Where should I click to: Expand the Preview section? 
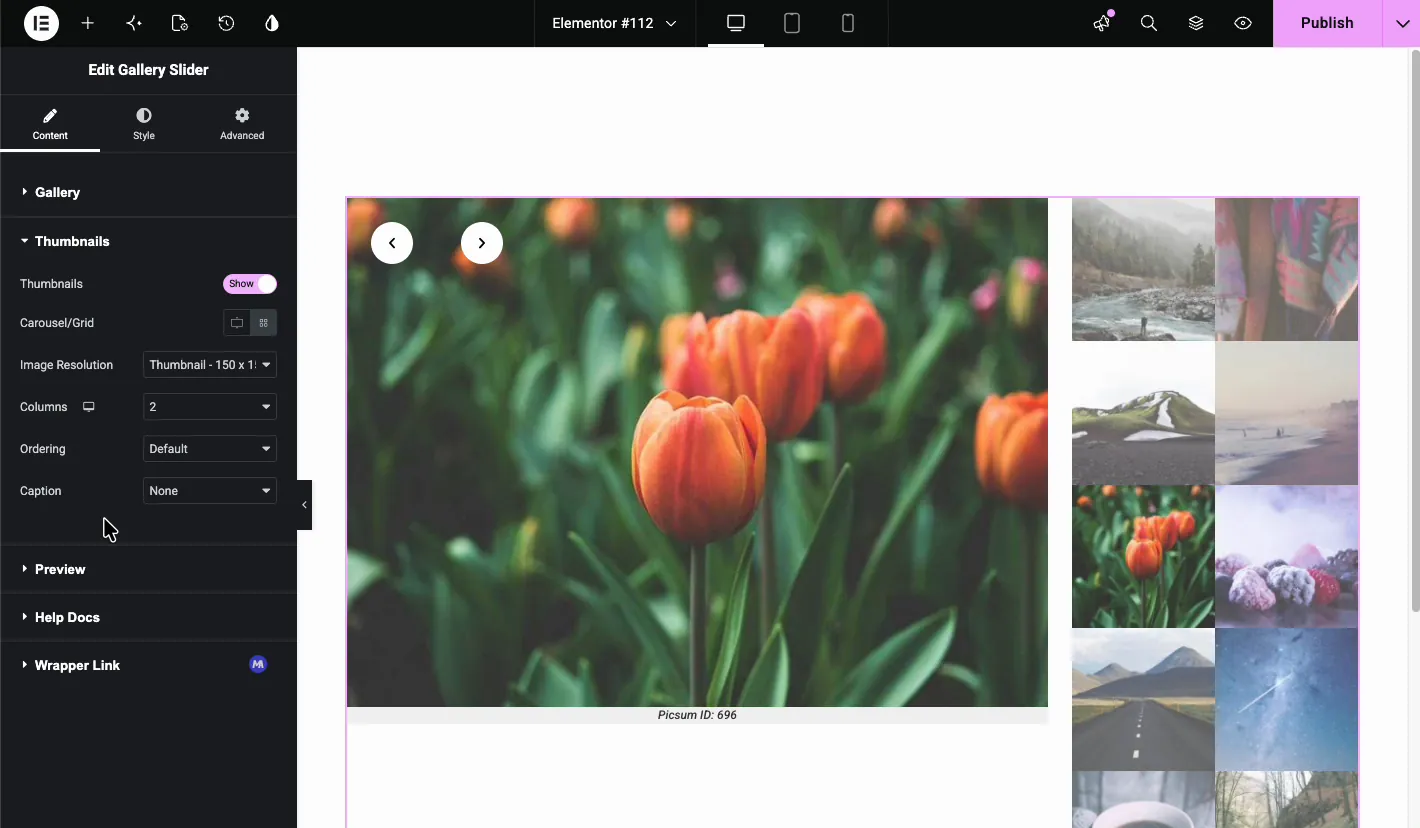148,569
